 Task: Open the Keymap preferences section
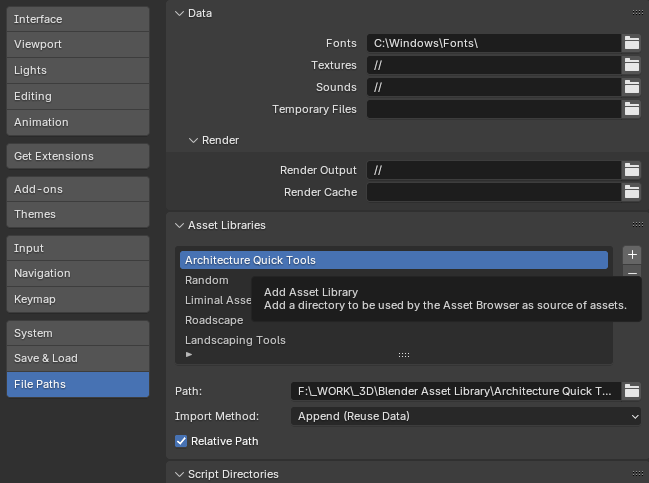point(78,299)
